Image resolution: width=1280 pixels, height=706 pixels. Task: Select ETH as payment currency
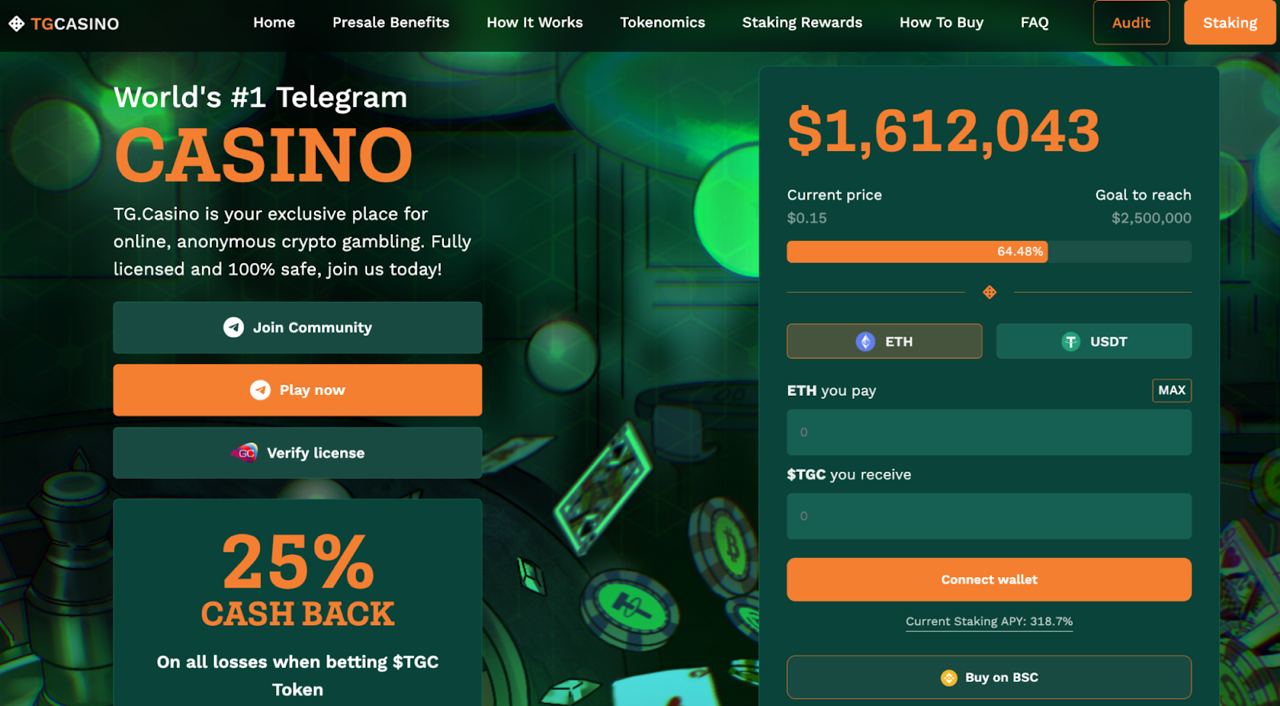pyautogui.click(x=884, y=341)
